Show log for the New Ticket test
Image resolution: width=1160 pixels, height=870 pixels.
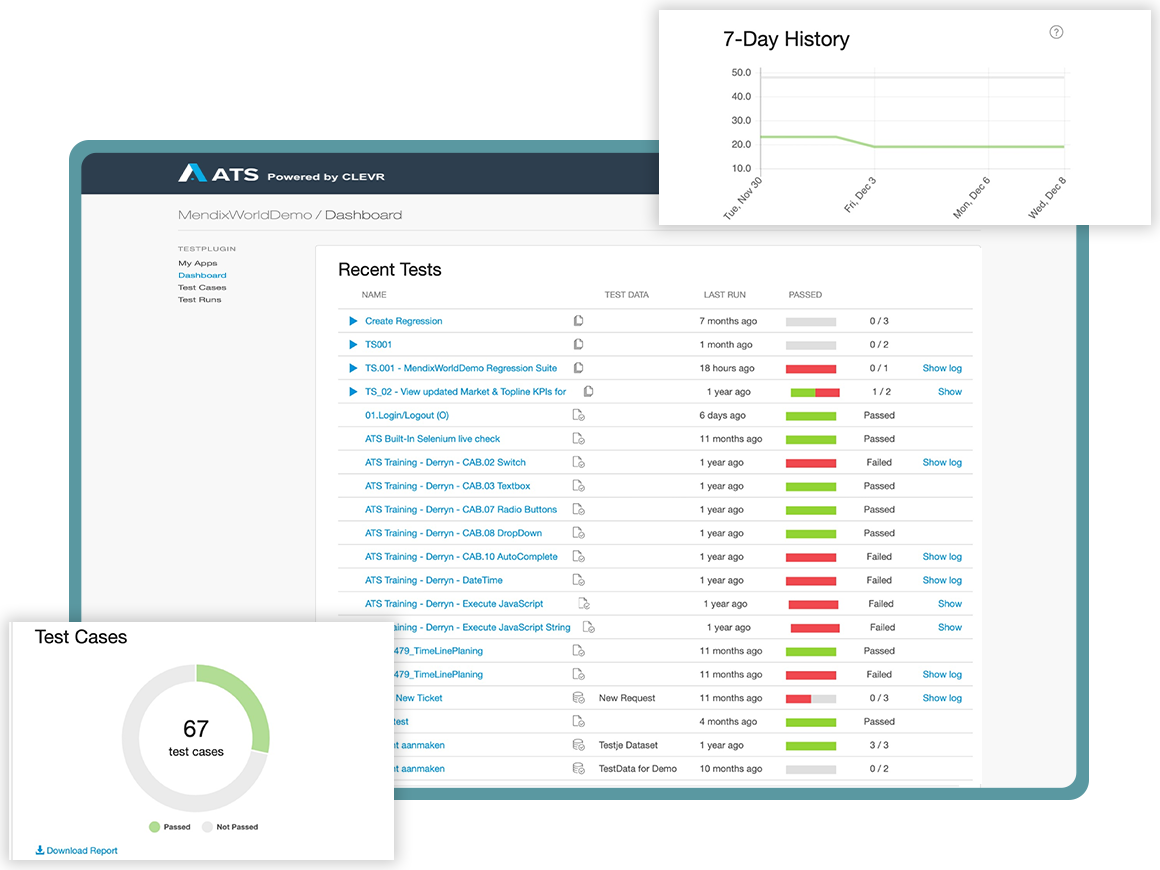point(942,698)
